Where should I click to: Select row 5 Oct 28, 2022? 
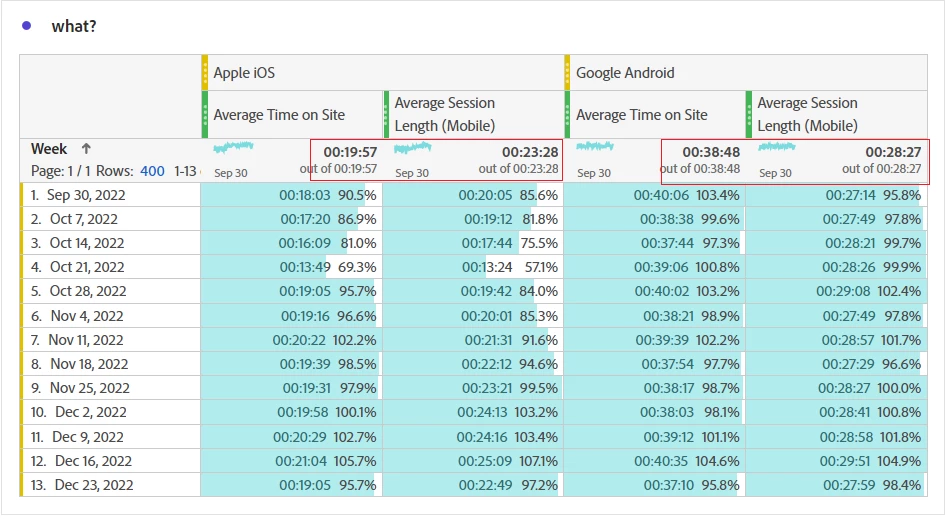110,291
